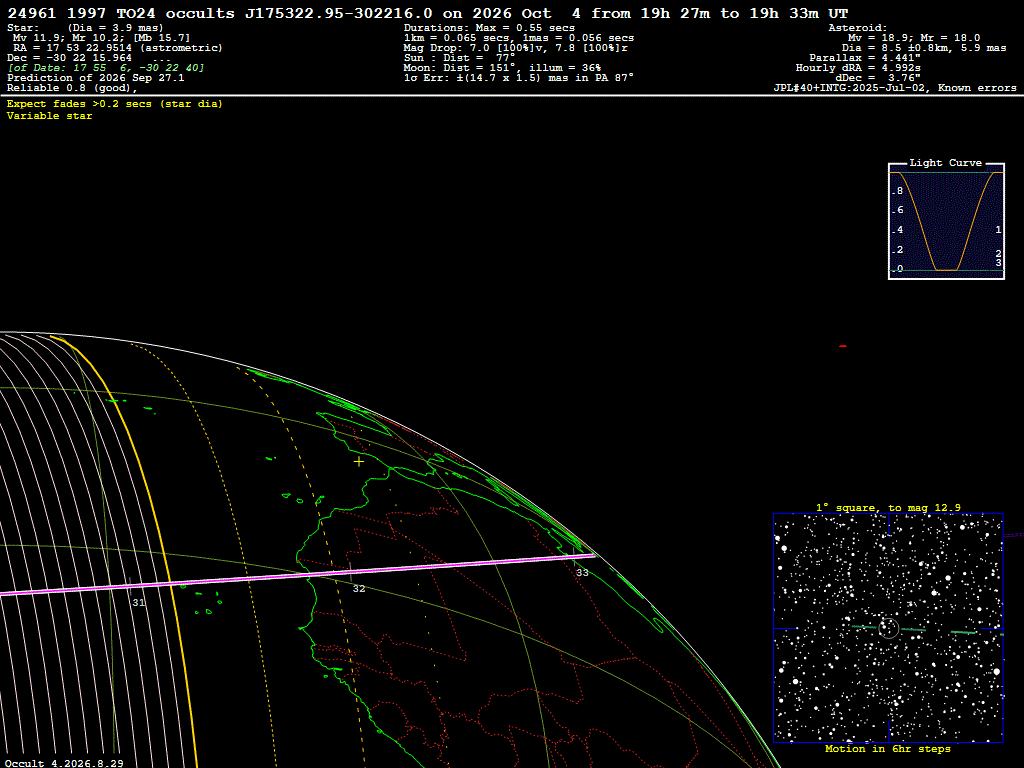Click the 'Expect fades' warning text
The height and width of the screenshot is (768, 1024).
114,104
